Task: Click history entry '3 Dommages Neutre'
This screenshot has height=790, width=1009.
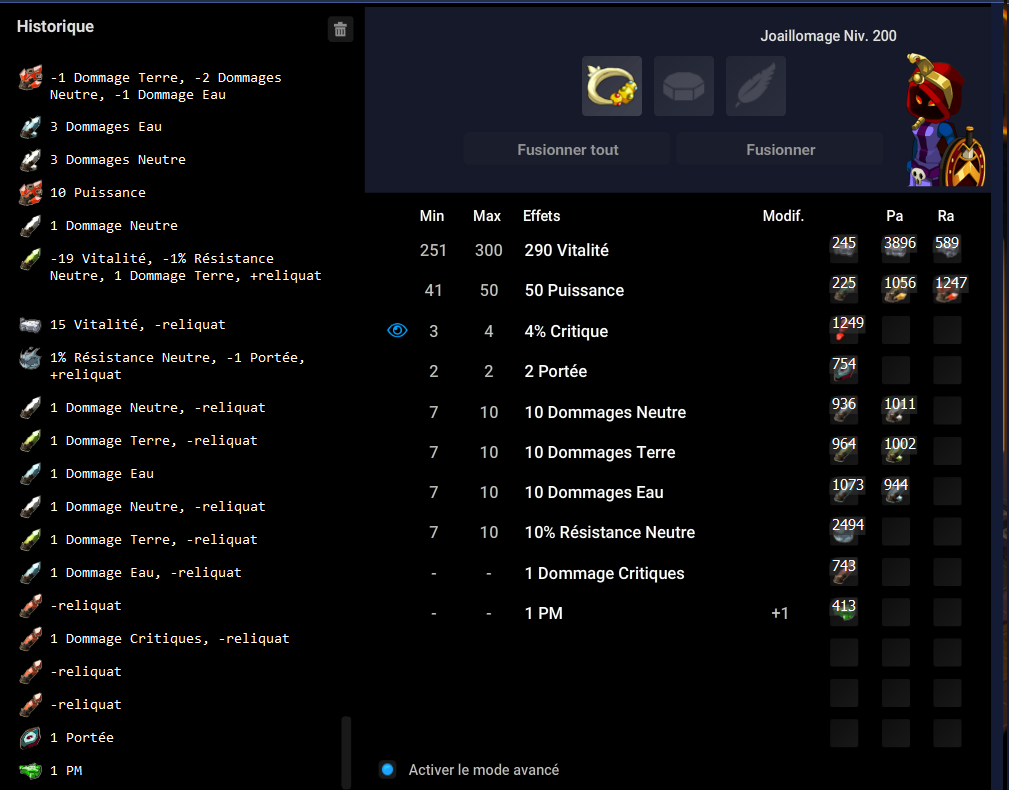Action: (118, 160)
